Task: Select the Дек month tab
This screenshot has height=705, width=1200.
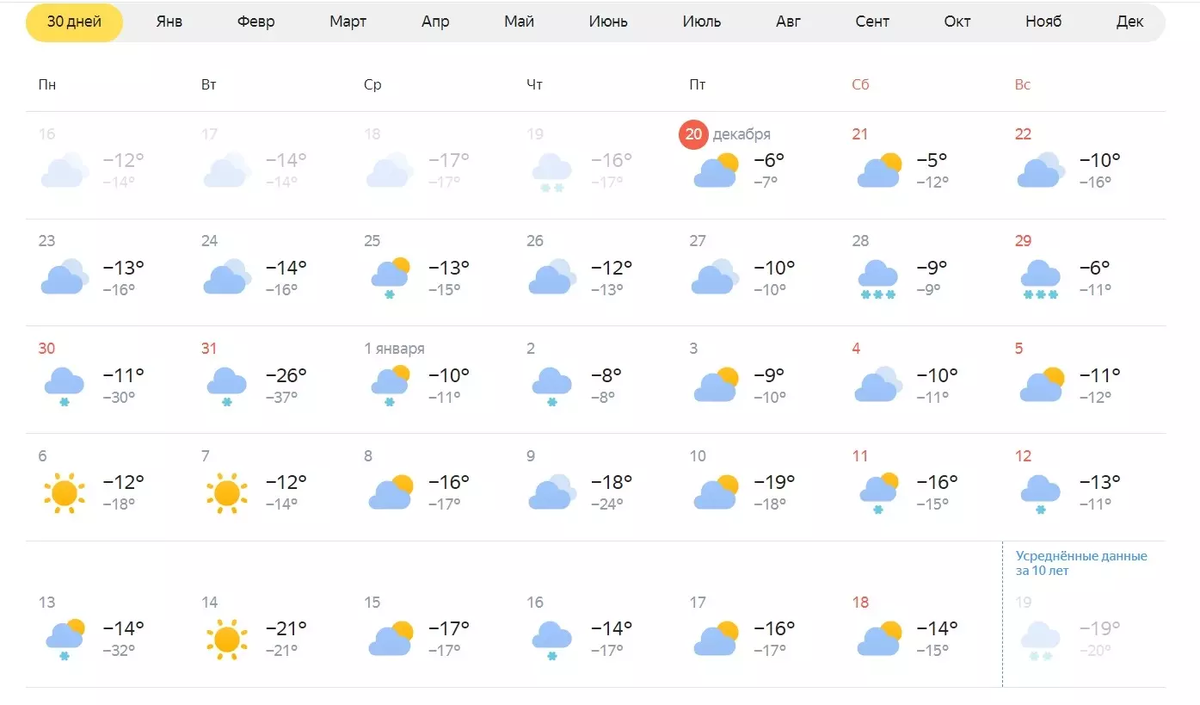Action: coord(1129,22)
